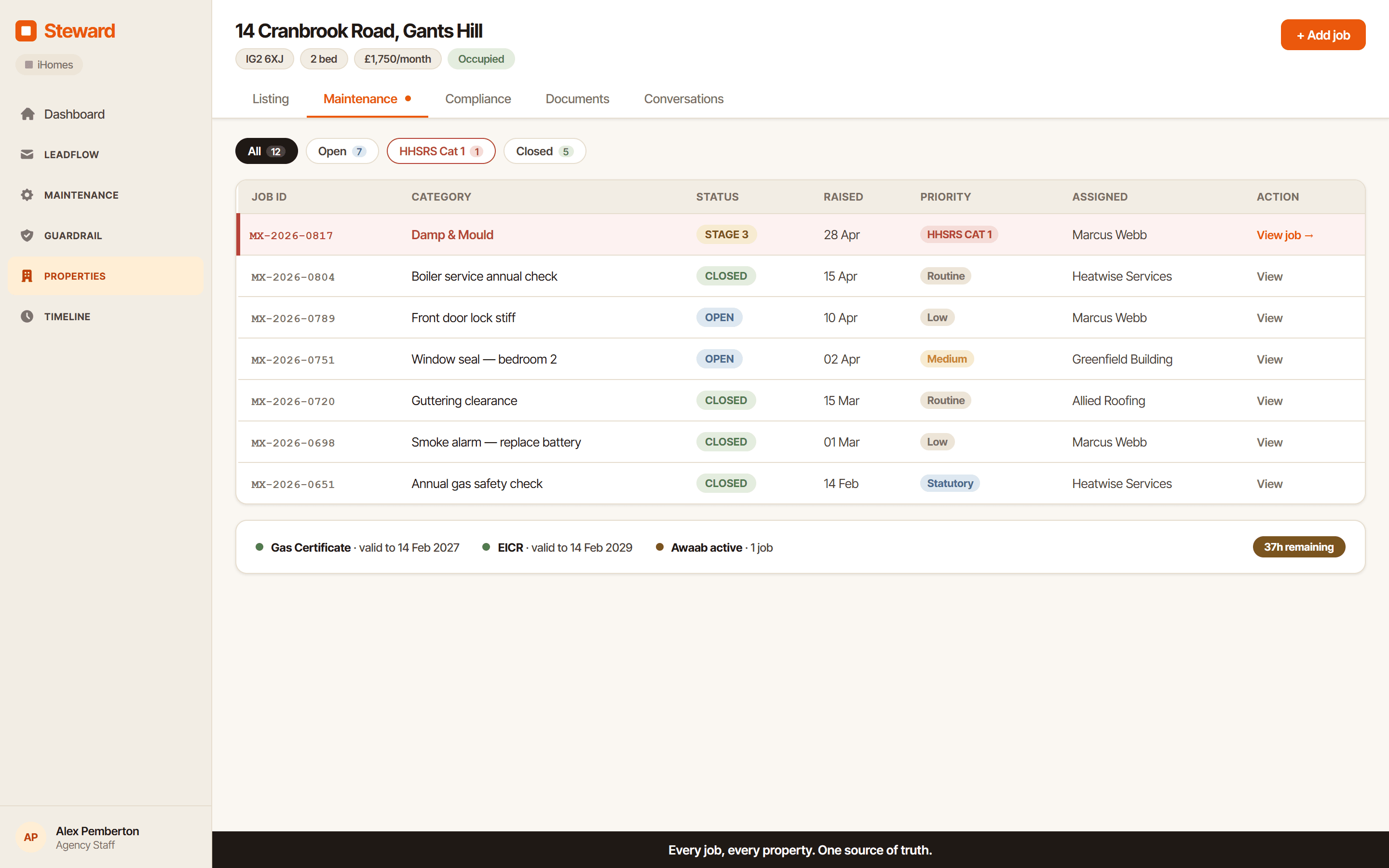Click the Occupied status chip
Viewport: 1389px width, 868px height.
[x=481, y=58]
